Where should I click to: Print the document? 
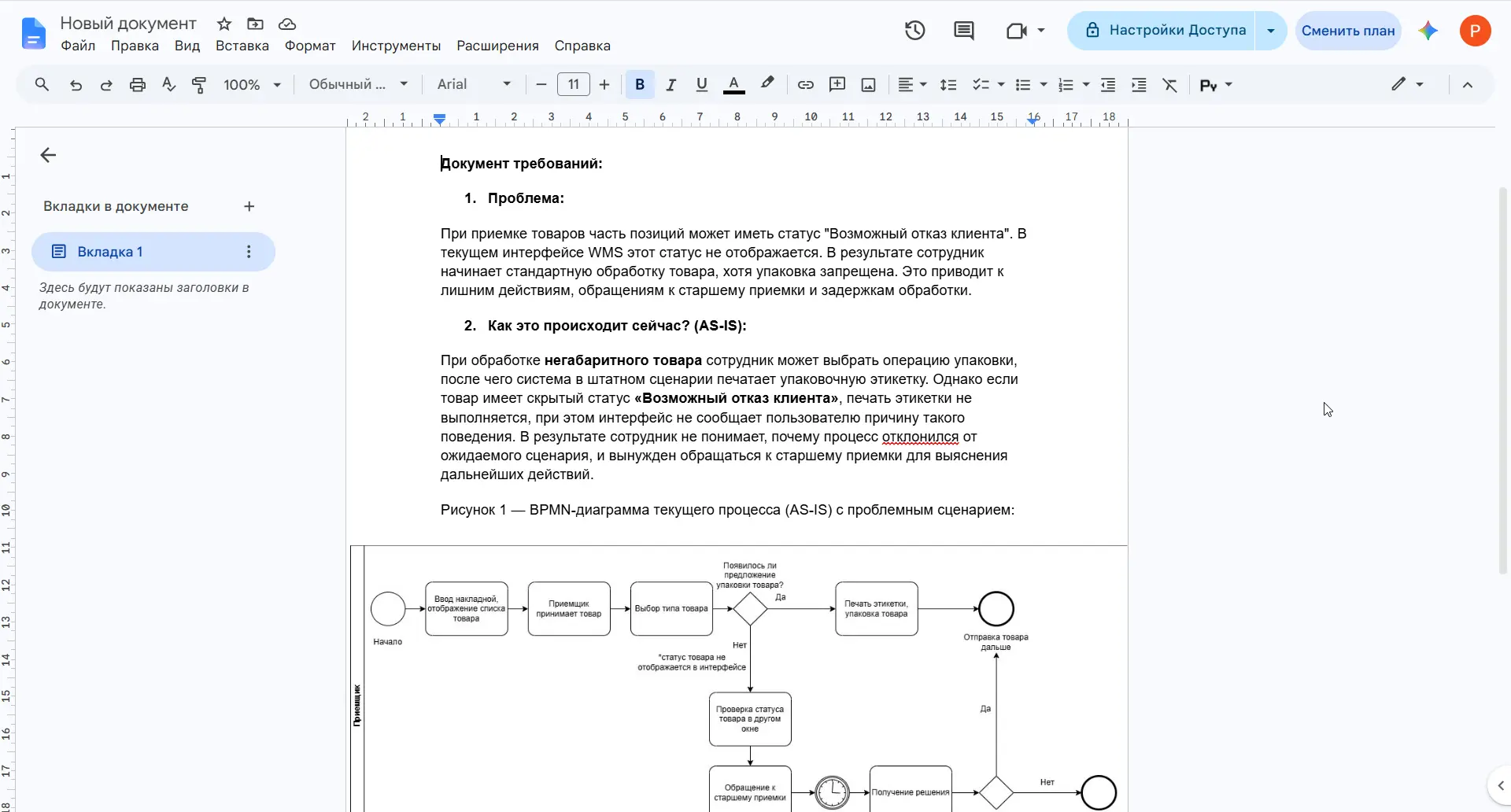(138, 84)
